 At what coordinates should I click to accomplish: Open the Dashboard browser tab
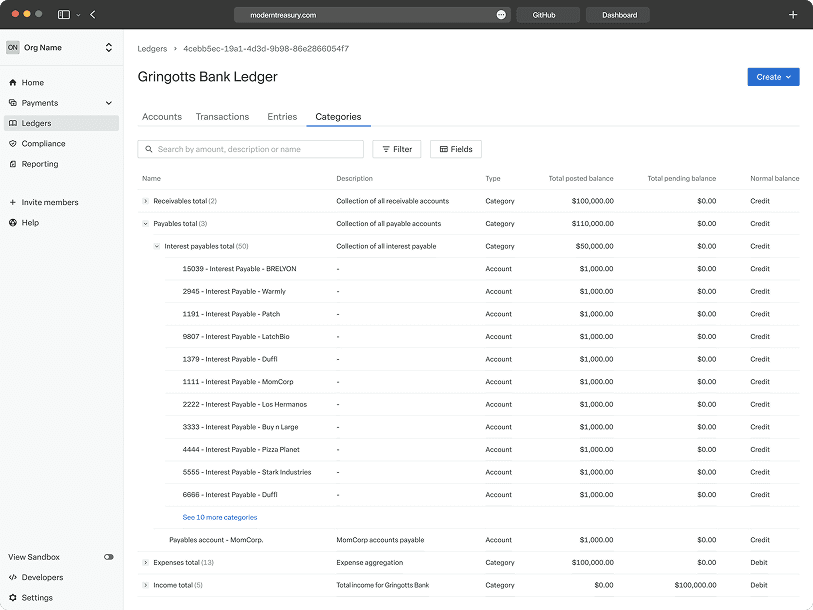[x=618, y=15]
